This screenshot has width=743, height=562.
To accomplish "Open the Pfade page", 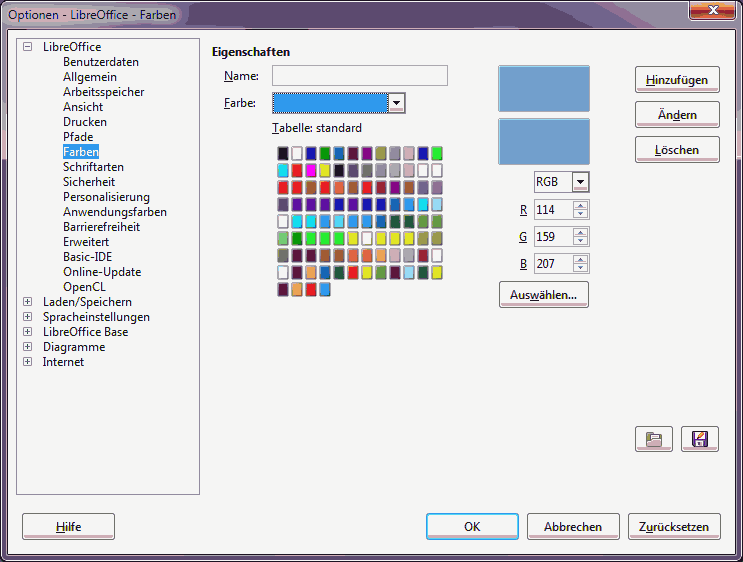I will point(78,136).
